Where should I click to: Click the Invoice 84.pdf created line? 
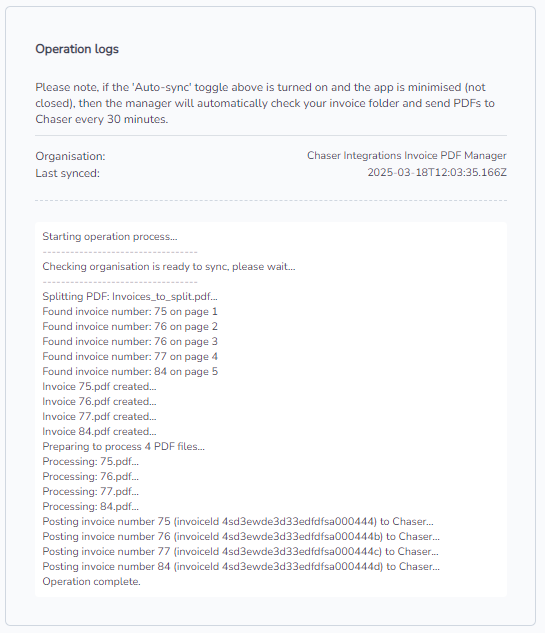tap(99, 432)
